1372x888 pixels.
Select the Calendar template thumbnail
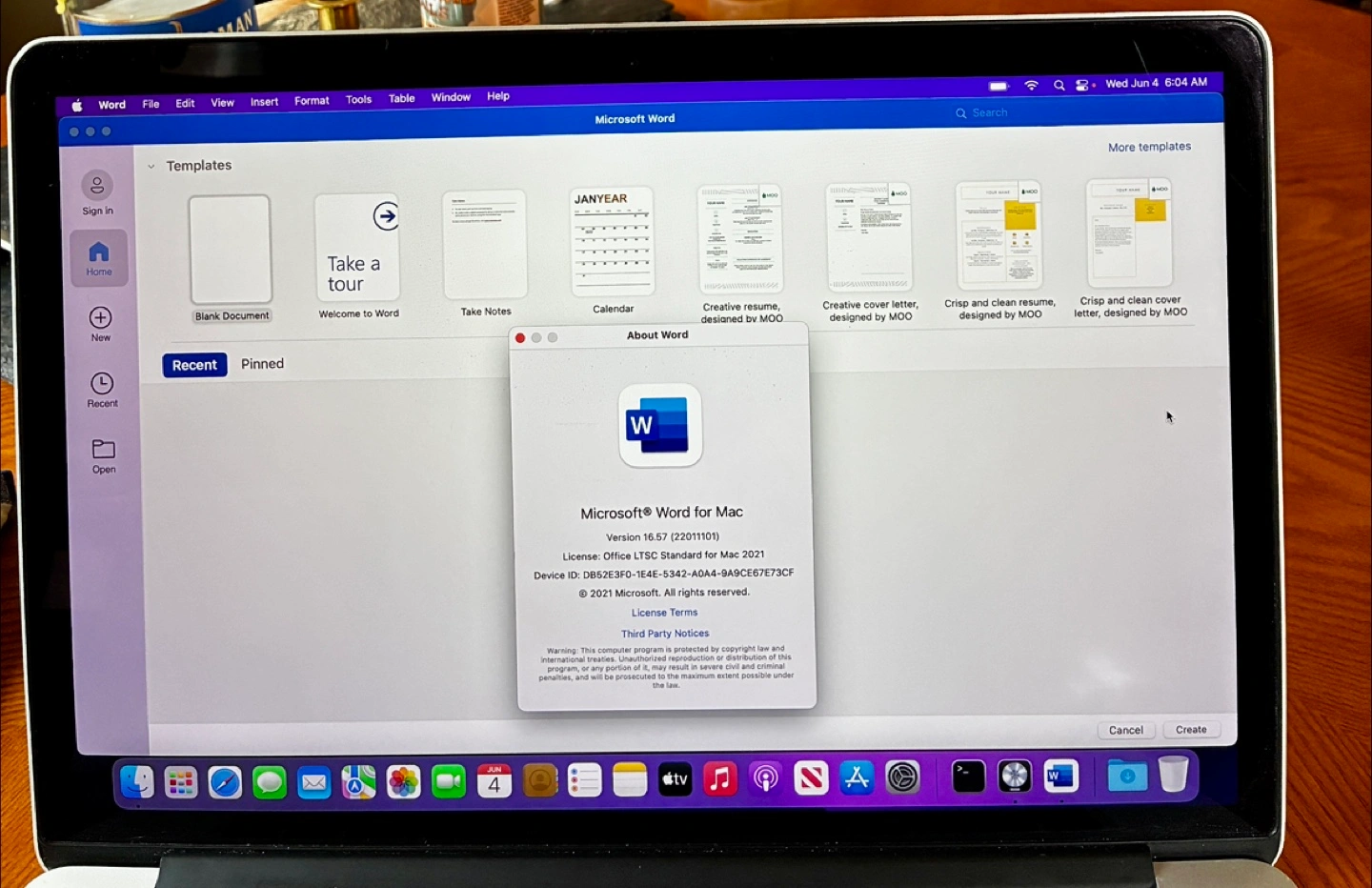pyautogui.click(x=612, y=242)
